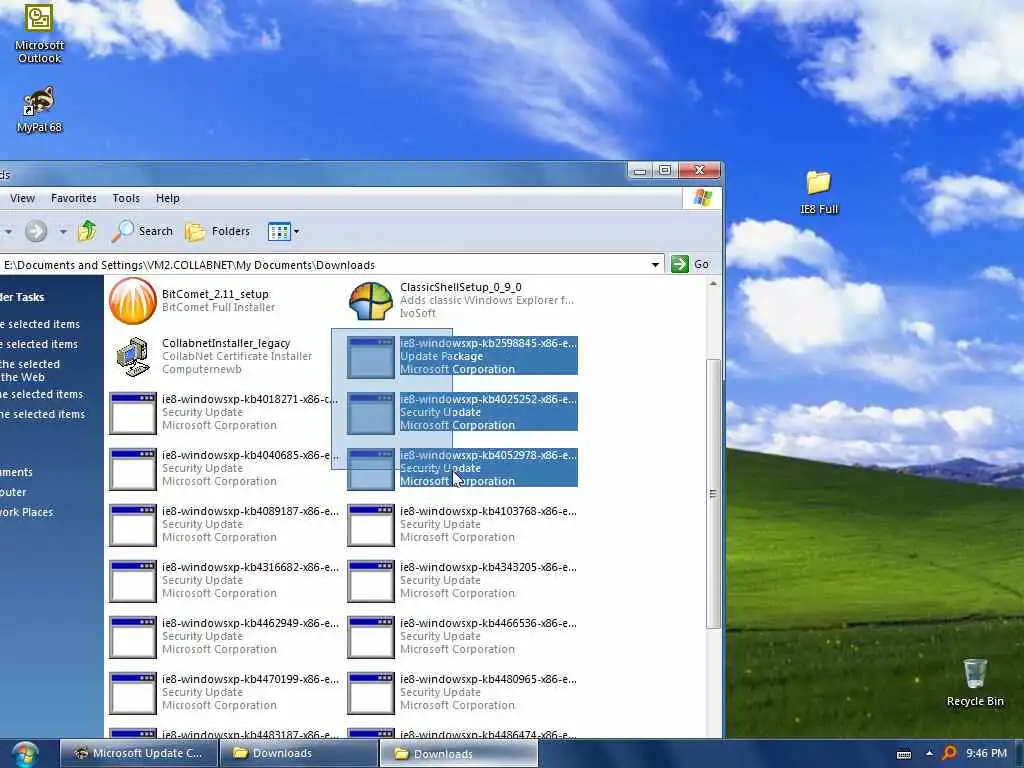Toggle the Folders pane
This screenshot has height=768, width=1024.
click(x=217, y=231)
